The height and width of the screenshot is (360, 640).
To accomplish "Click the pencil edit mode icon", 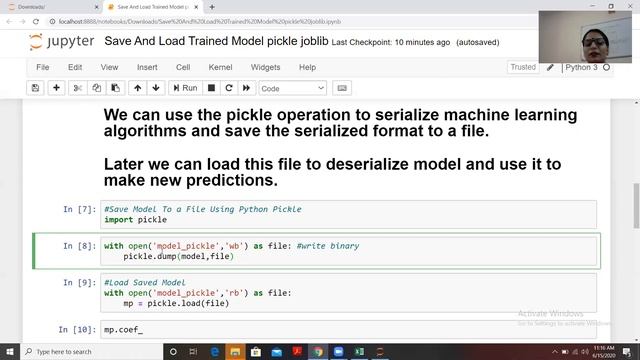I will 550,67.
